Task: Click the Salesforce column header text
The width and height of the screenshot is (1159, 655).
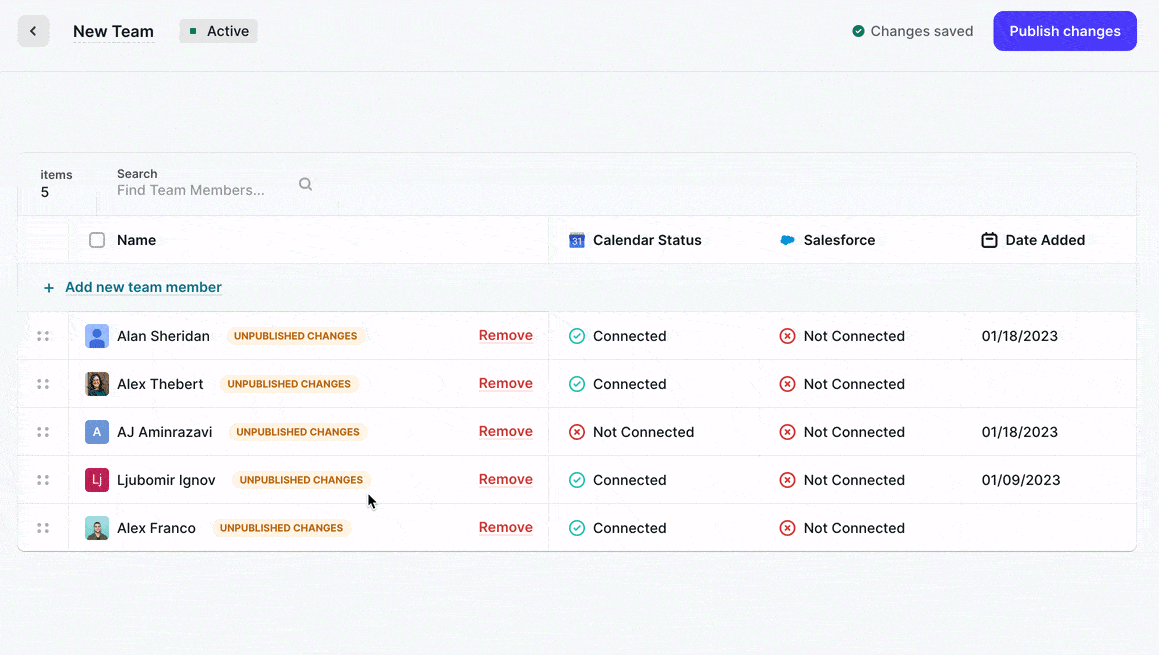Action: [x=839, y=240]
